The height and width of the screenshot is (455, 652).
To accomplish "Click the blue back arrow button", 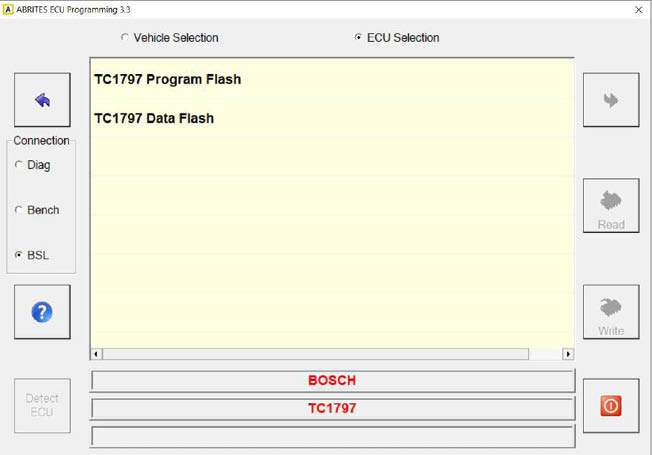I will (42, 100).
